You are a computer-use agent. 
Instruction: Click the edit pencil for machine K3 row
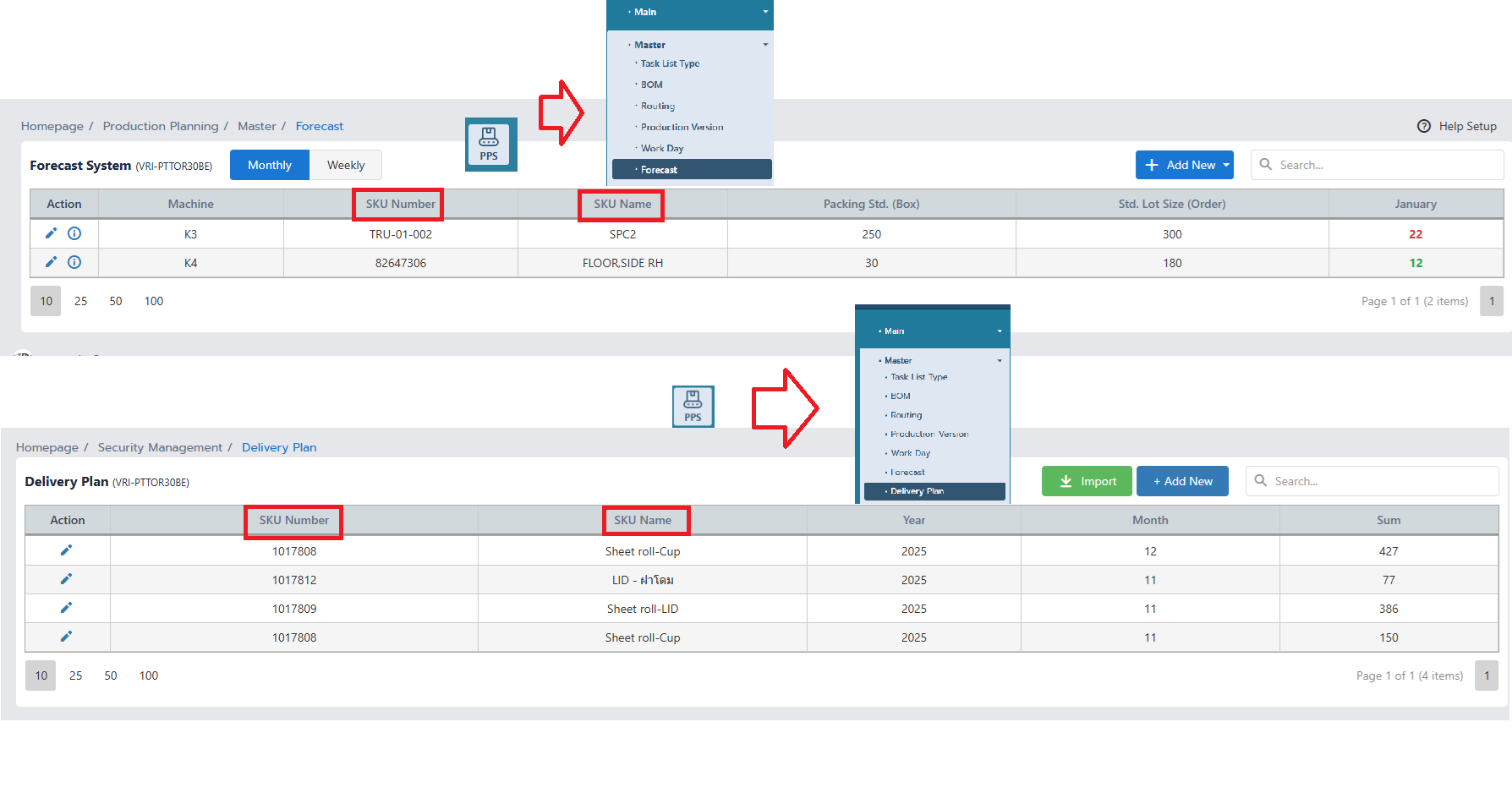click(x=51, y=233)
